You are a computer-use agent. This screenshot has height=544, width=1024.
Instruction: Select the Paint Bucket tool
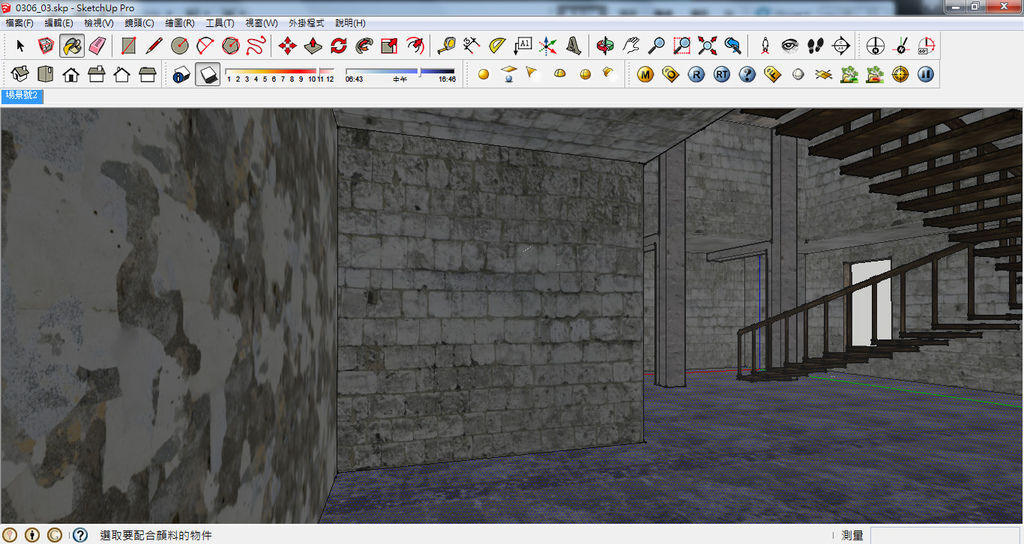(71, 46)
